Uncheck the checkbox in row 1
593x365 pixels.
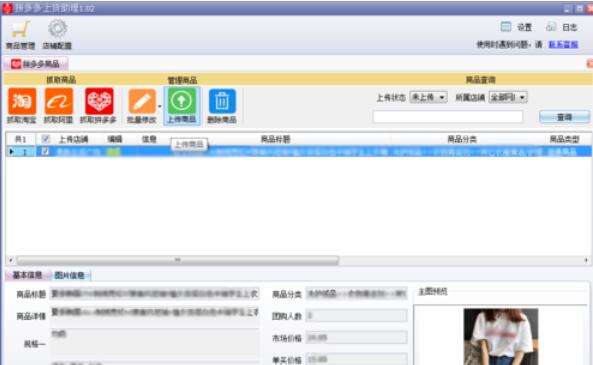point(45,152)
